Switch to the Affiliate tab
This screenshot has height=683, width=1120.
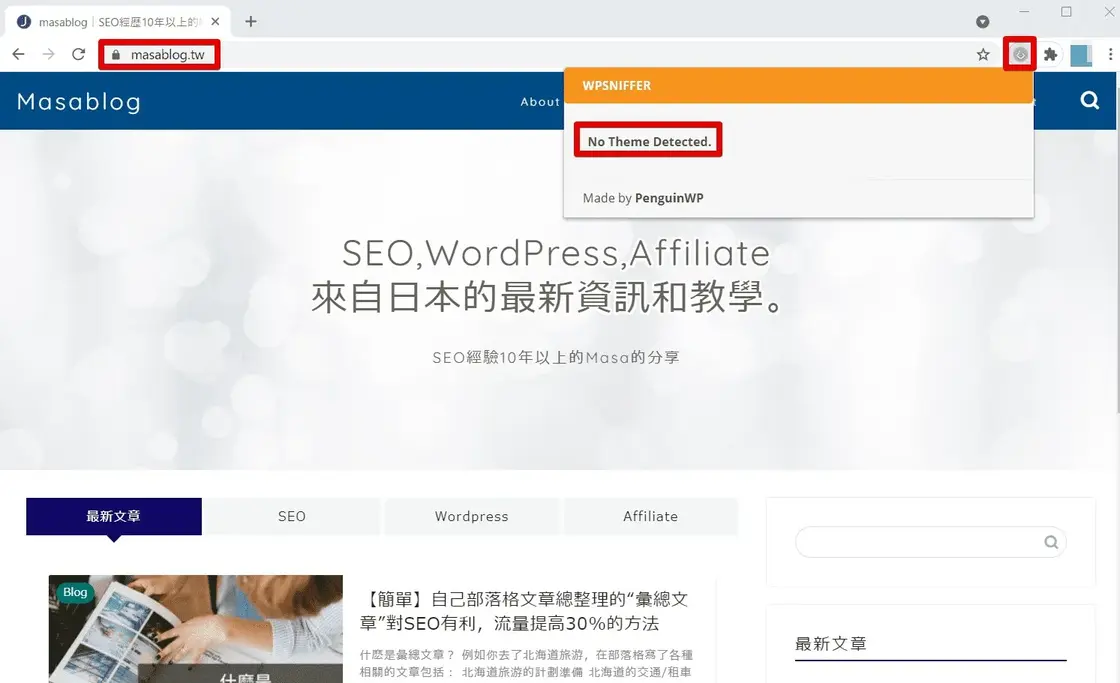[x=650, y=516]
